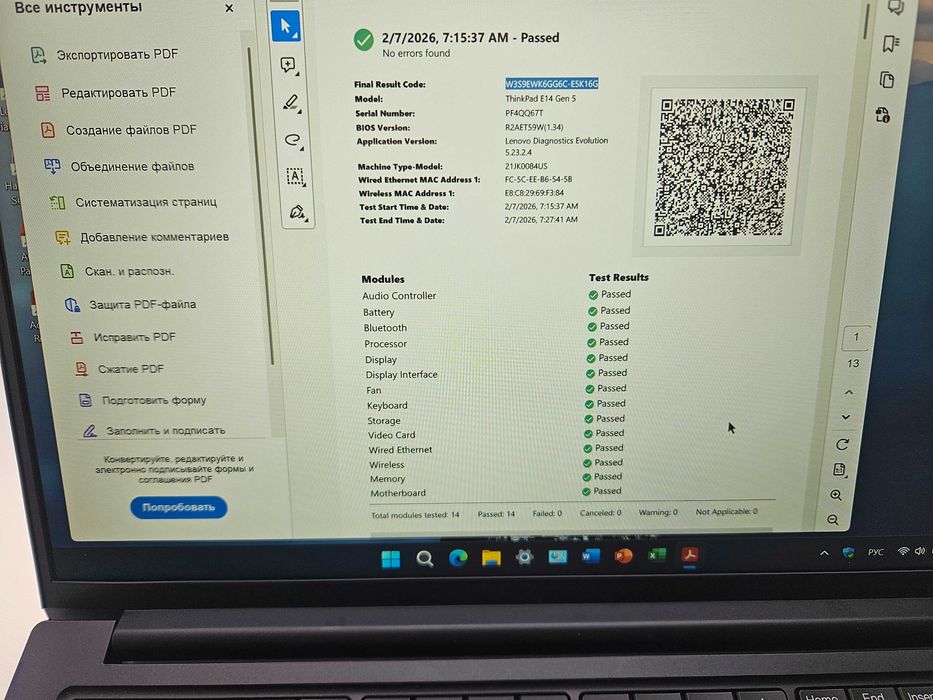The image size is (933, 700).
Task: Launch Скан. и распозн. tool
Action: point(117,271)
